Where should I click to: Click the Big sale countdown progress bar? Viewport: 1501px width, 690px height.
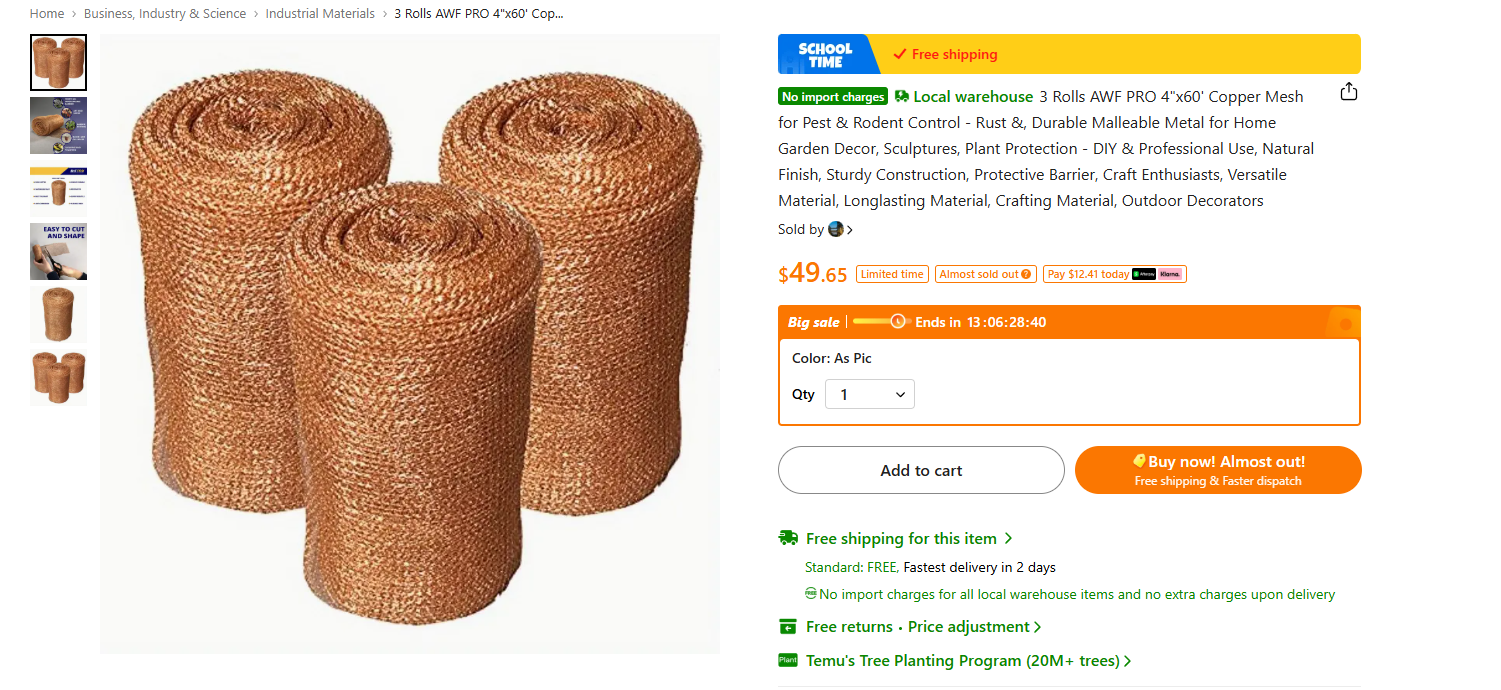[x=879, y=322]
